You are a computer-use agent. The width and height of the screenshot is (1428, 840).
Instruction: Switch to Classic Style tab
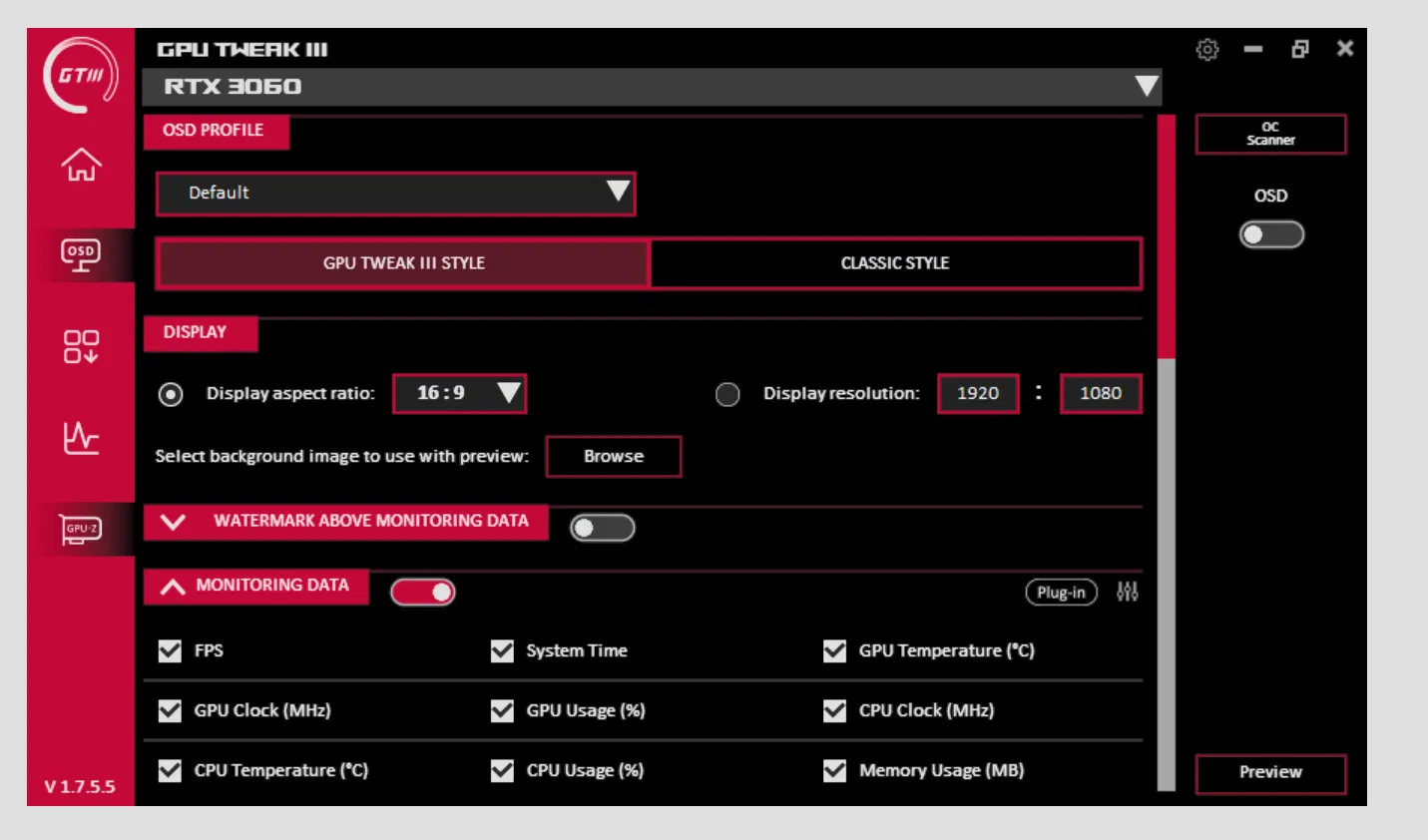tap(895, 263)
